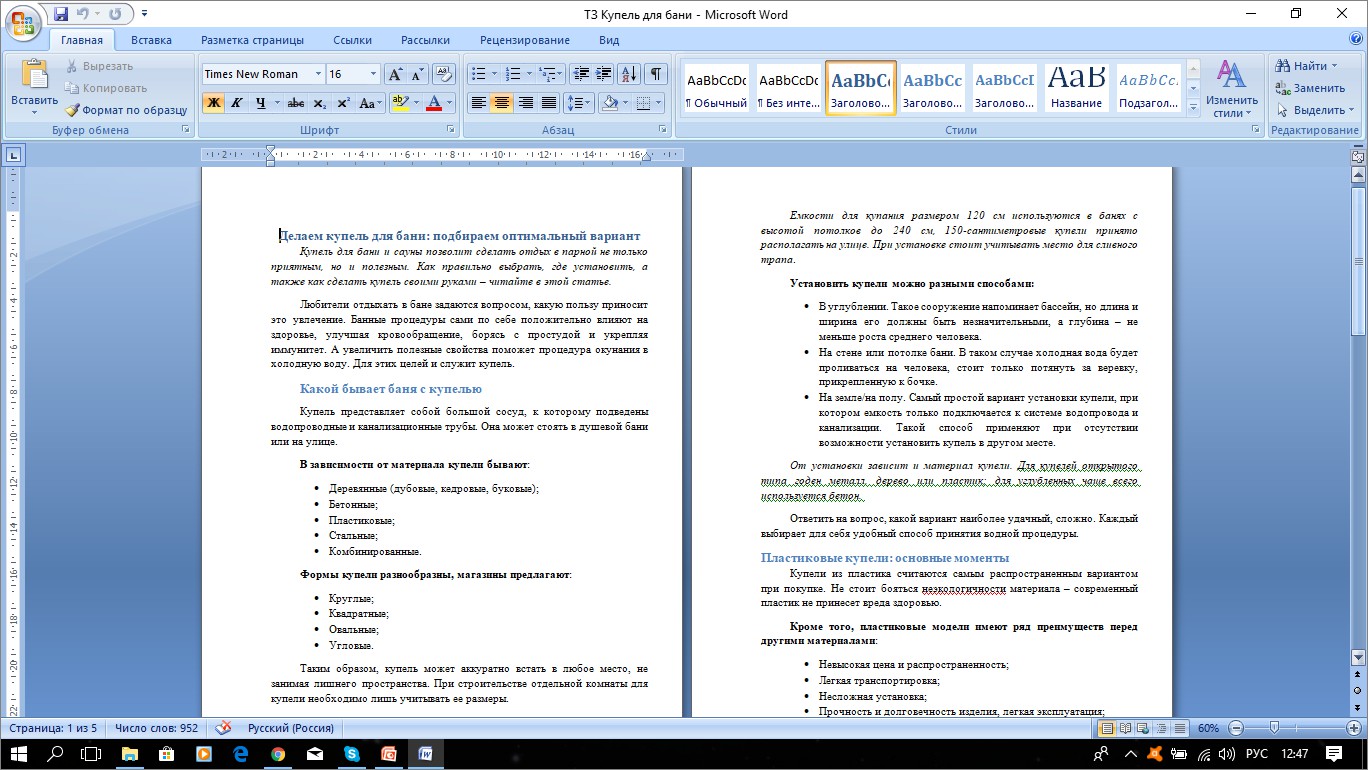
Task: Select the Рассылки tab
Action: click(x=425, y=40)
